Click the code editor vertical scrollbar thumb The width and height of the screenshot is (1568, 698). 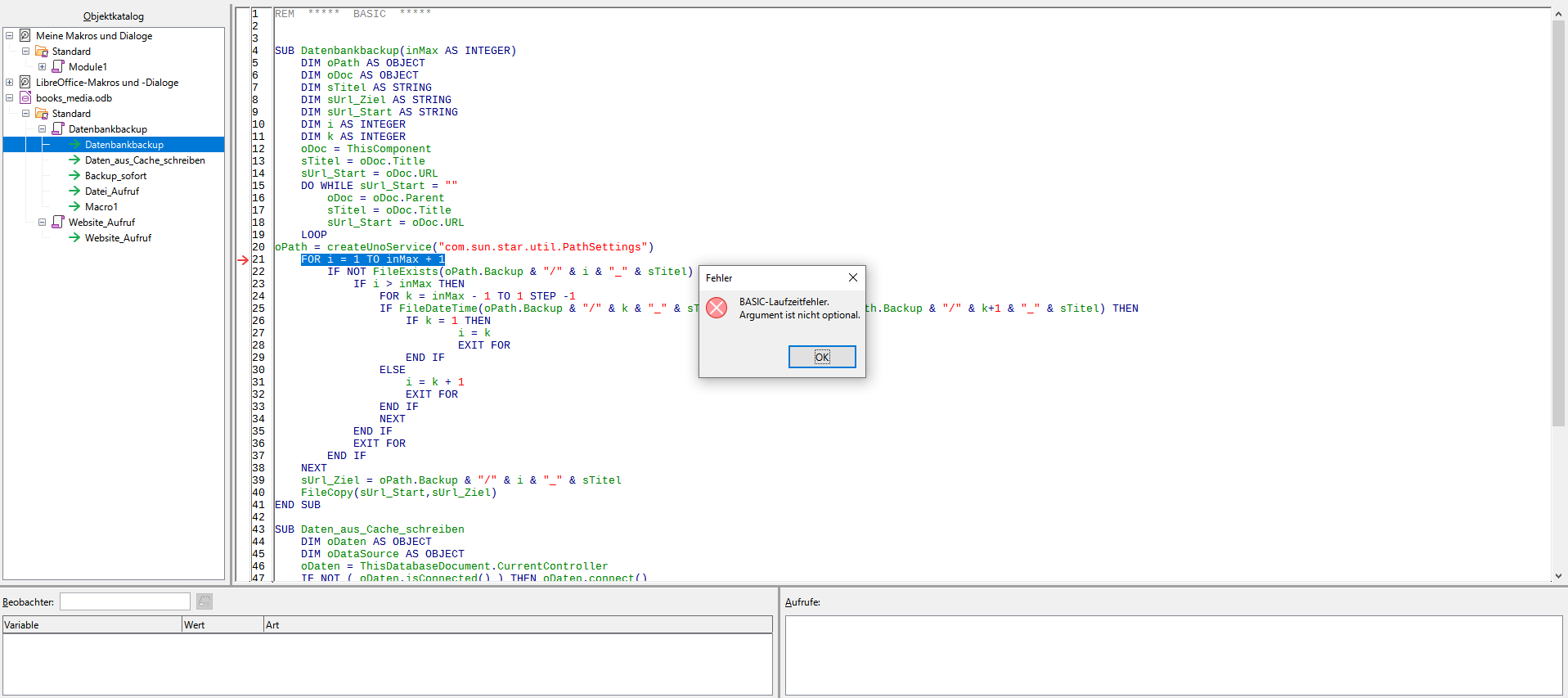[x=1558, y=223]
